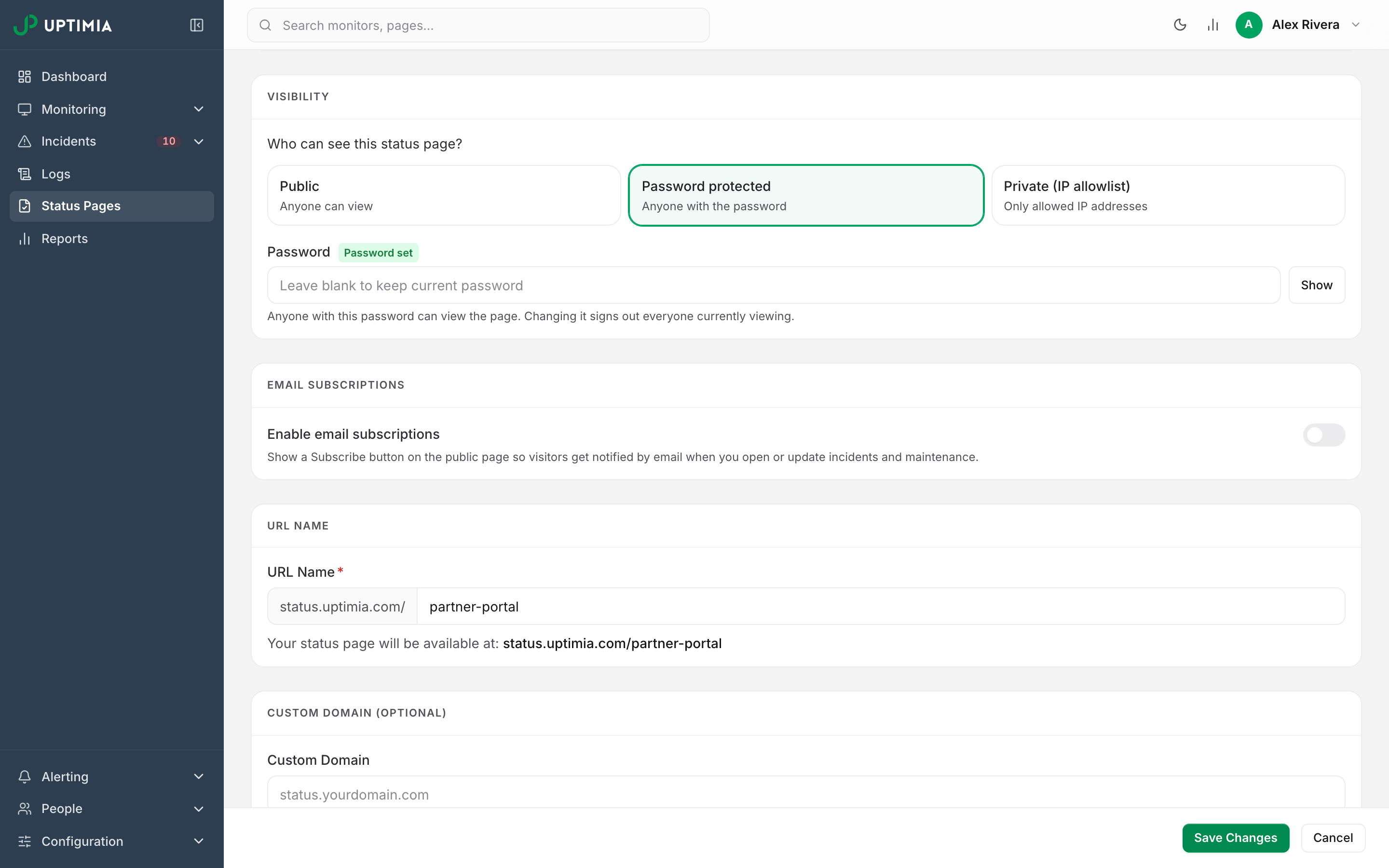Click the search magnifier icon
The height and width of the screenshot is (868, 1389).
(x=265, y=25)
